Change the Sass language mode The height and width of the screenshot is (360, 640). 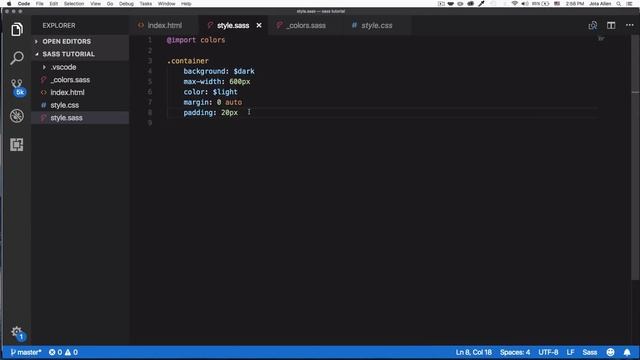[590, 352]
